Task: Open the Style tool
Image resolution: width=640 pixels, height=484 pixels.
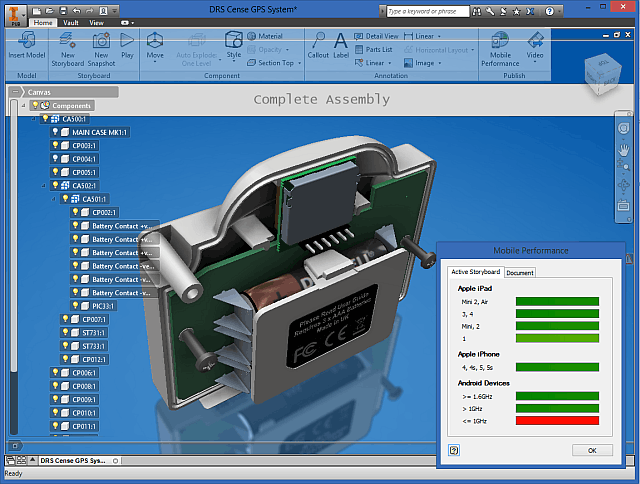Action: pyautogui.click(x=233, y=46)
